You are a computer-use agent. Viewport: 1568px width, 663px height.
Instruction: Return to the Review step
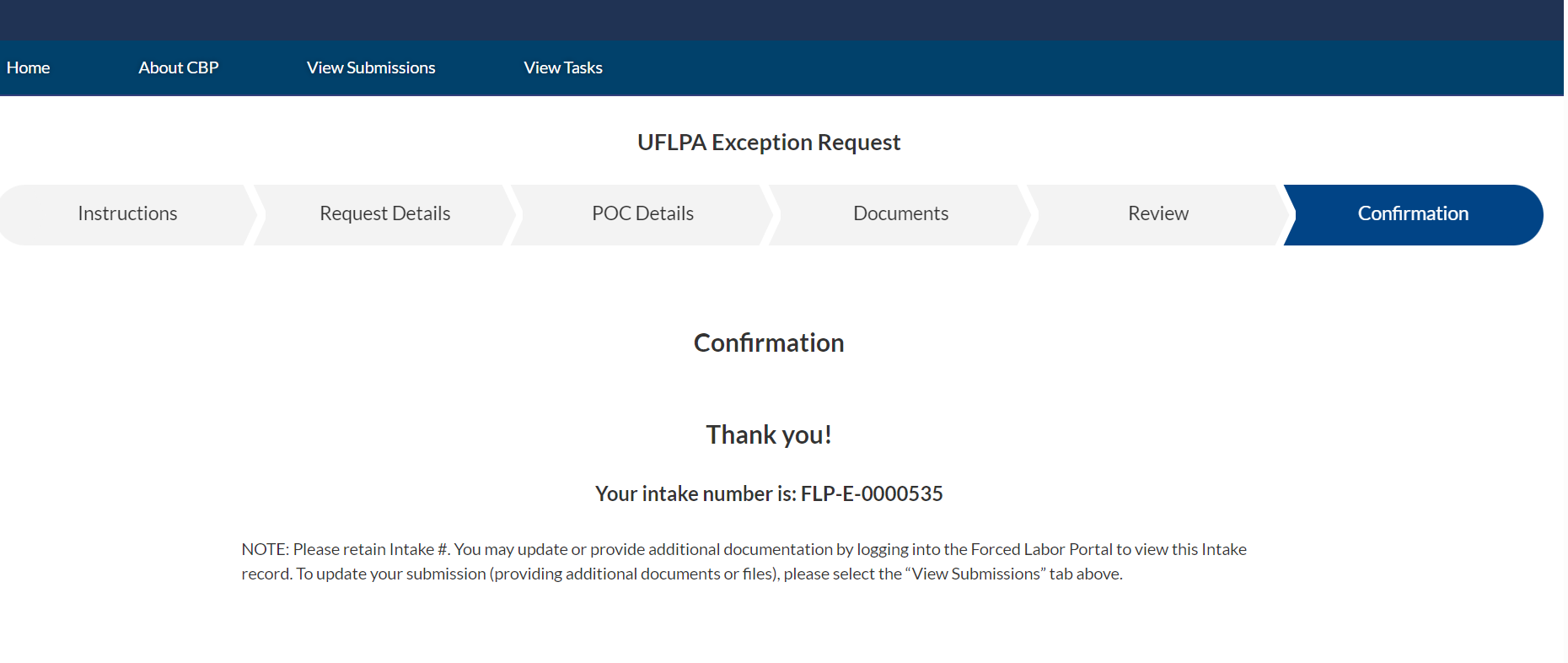[1158, 214]
